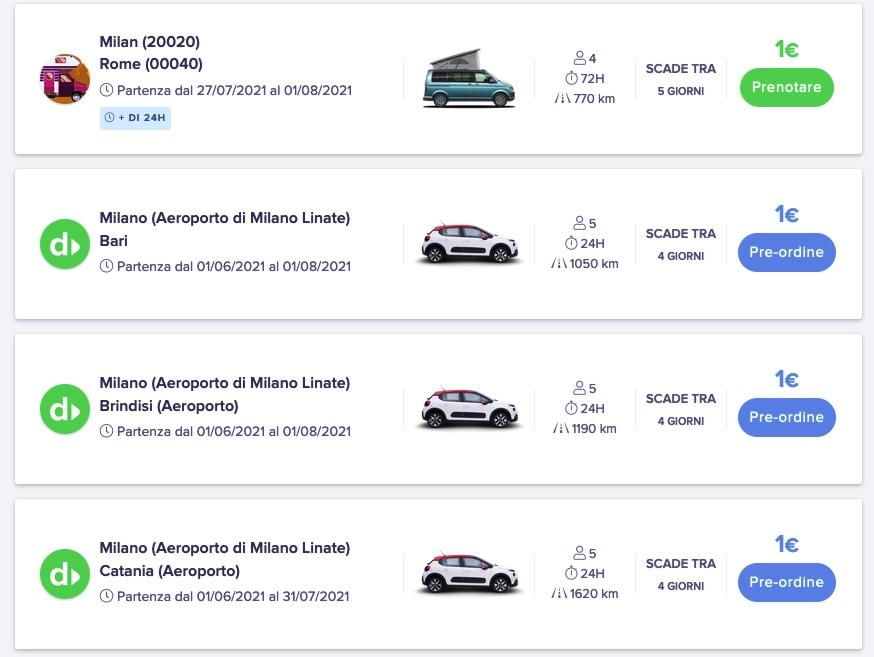Open the teal camper van image
The height and width of the screenshot is (657, 874).
(468, 79)
